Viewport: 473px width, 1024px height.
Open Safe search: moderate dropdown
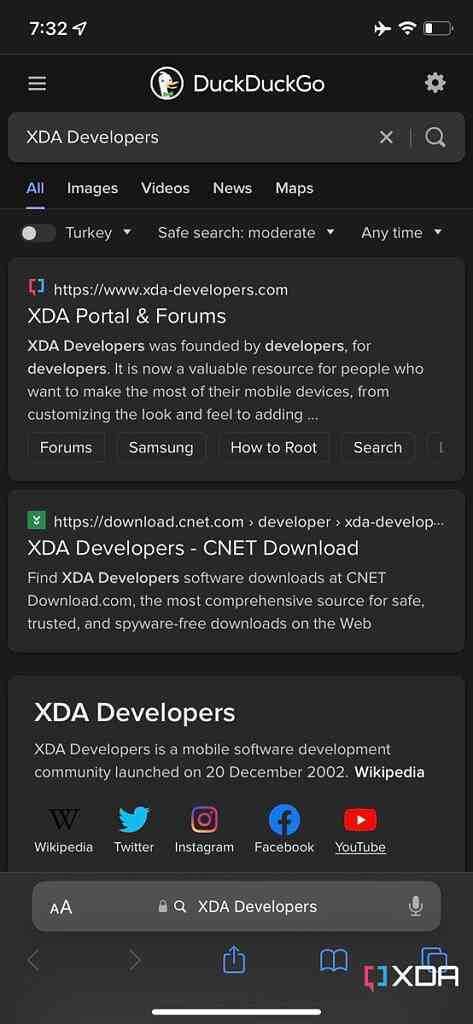(246, 232)
